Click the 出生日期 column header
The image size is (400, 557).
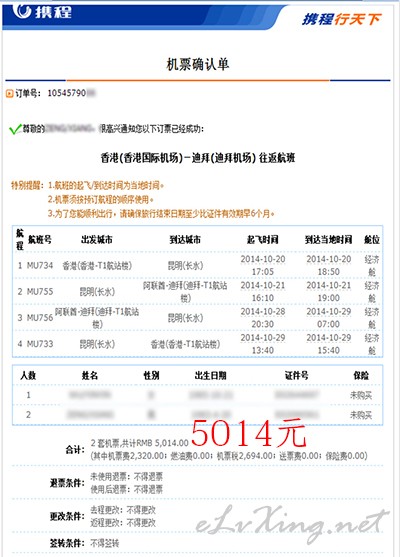210,375
